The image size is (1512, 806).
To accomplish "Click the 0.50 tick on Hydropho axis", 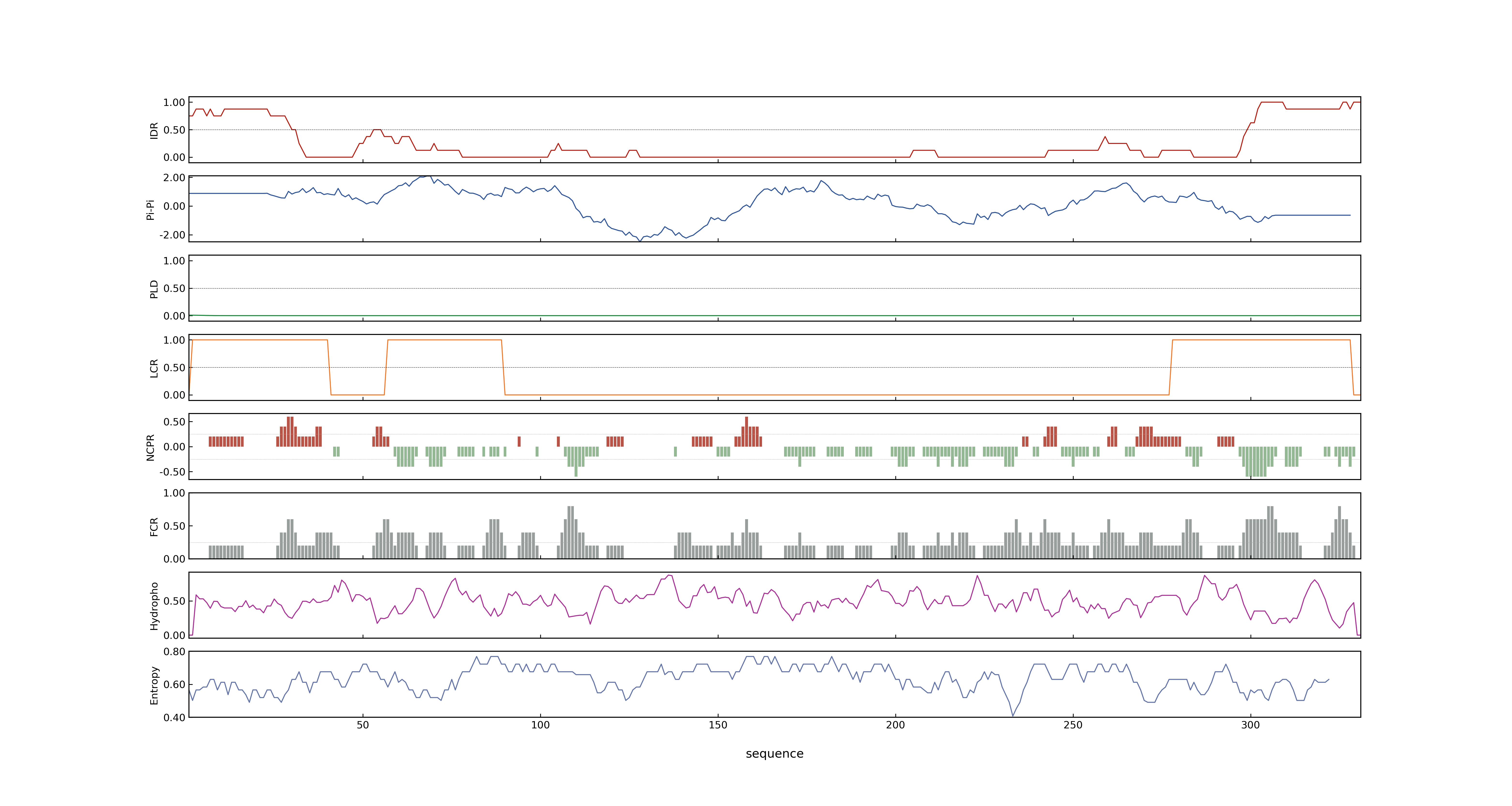I will click(174, 601).
